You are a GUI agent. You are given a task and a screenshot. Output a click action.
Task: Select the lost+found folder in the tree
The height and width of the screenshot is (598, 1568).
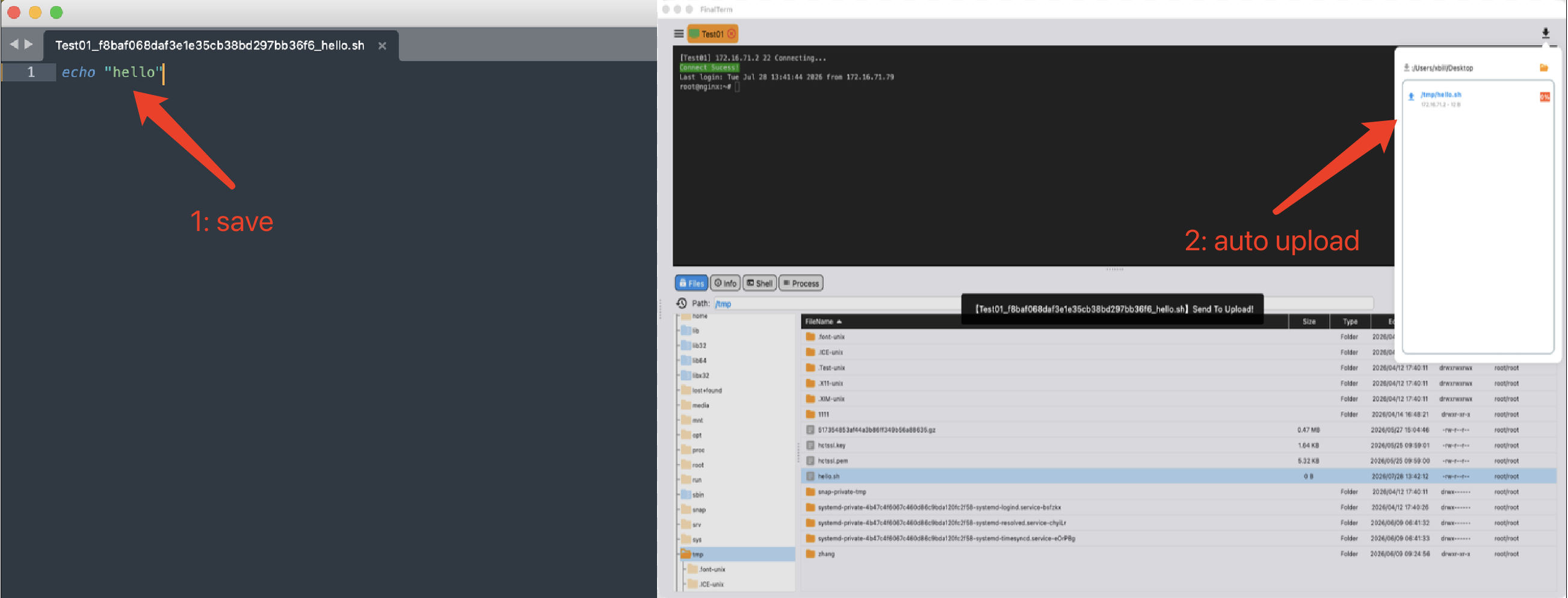point(702,390)
